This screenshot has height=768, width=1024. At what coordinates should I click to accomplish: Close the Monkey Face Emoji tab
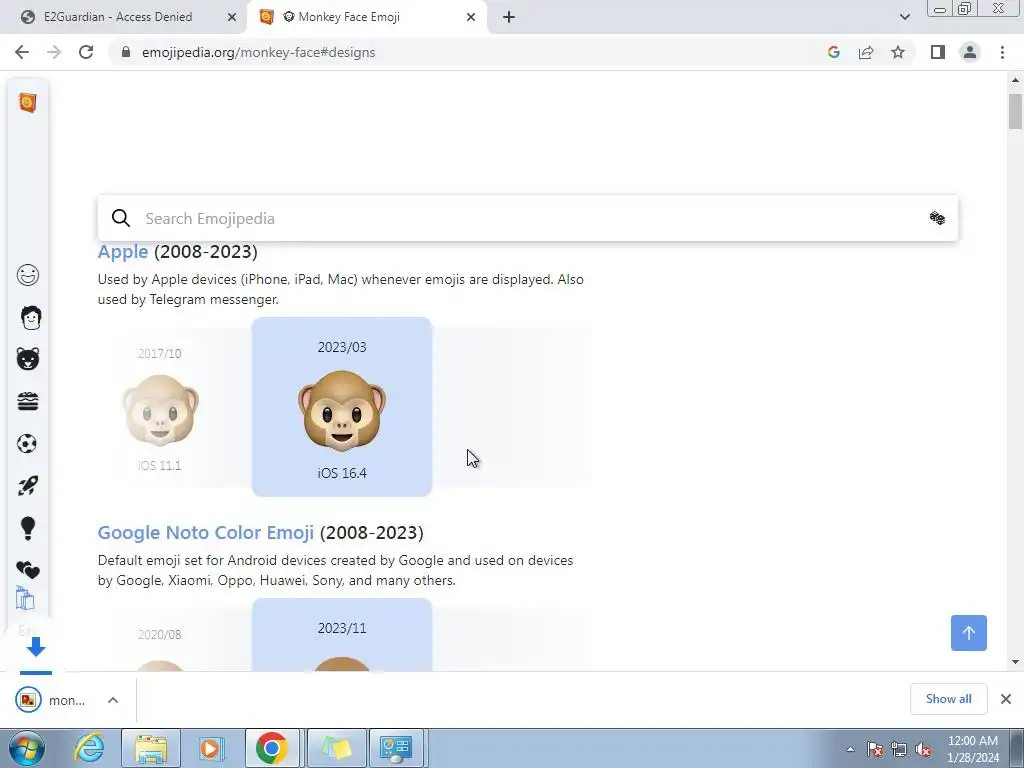coord(471,17)
